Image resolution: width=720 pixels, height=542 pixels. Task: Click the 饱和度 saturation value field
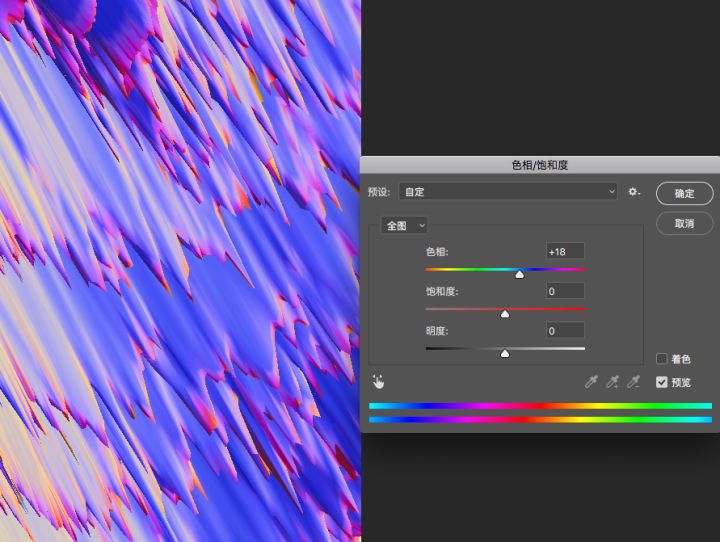[x=565, y=291]
